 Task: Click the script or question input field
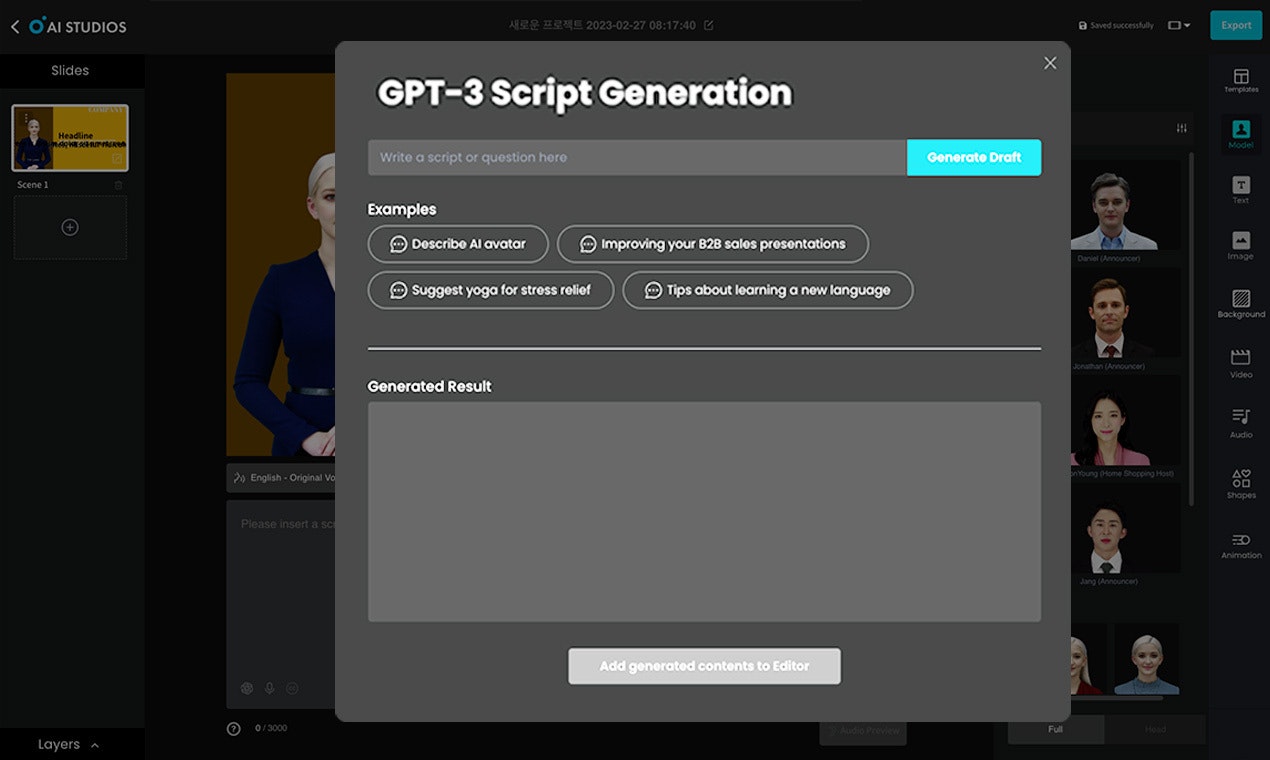point(637,157)
